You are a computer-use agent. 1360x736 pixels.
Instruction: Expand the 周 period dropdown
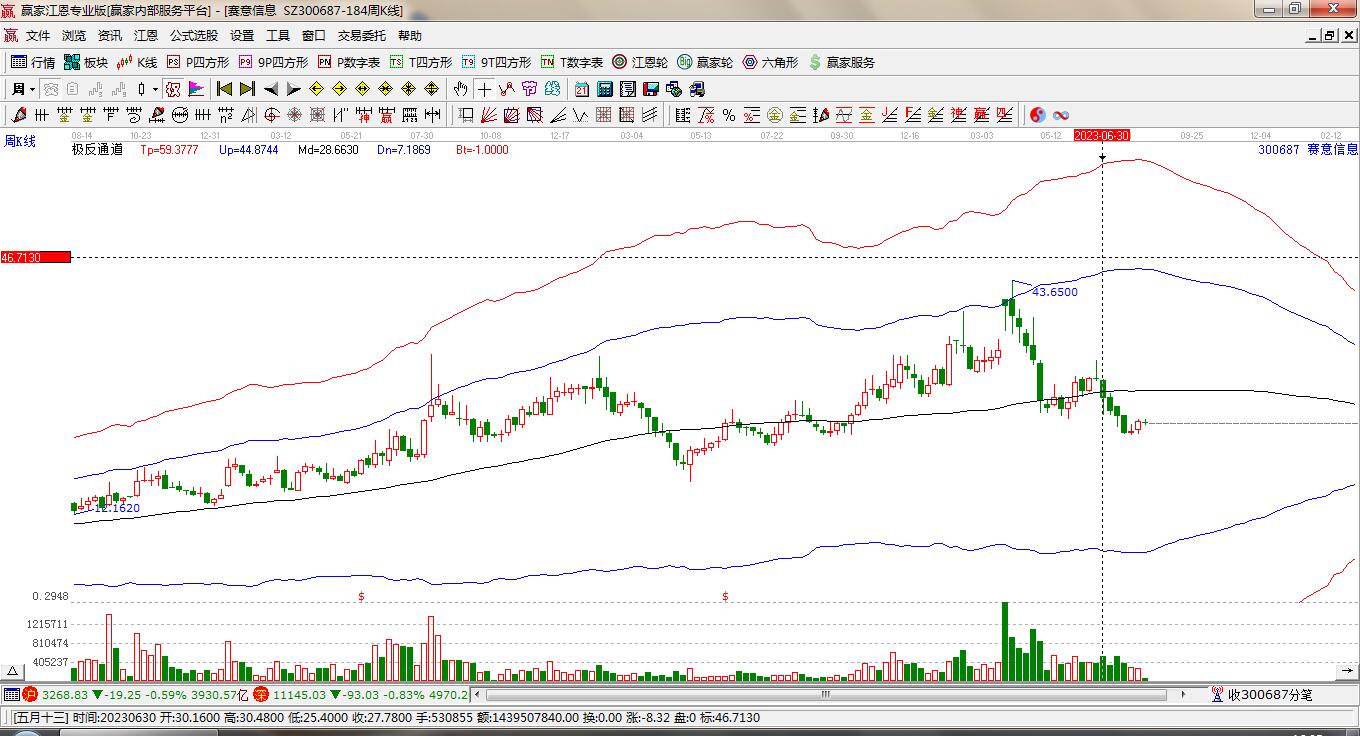[x=21, y=89]
